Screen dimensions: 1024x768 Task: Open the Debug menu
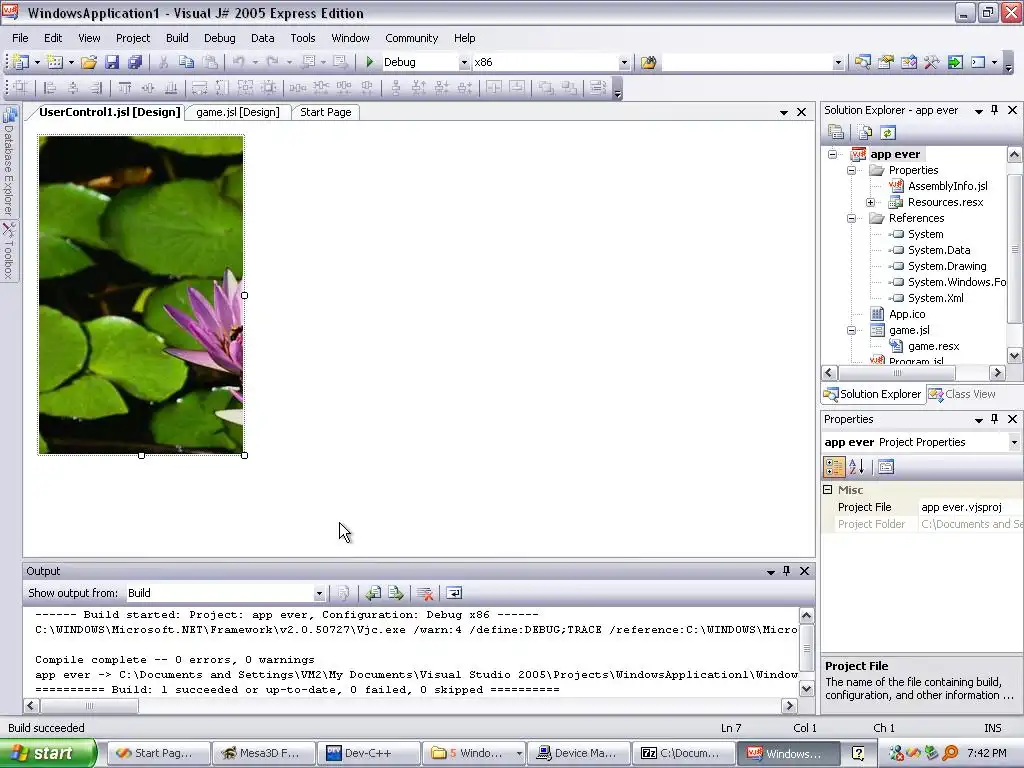click(x=219, y=38)
